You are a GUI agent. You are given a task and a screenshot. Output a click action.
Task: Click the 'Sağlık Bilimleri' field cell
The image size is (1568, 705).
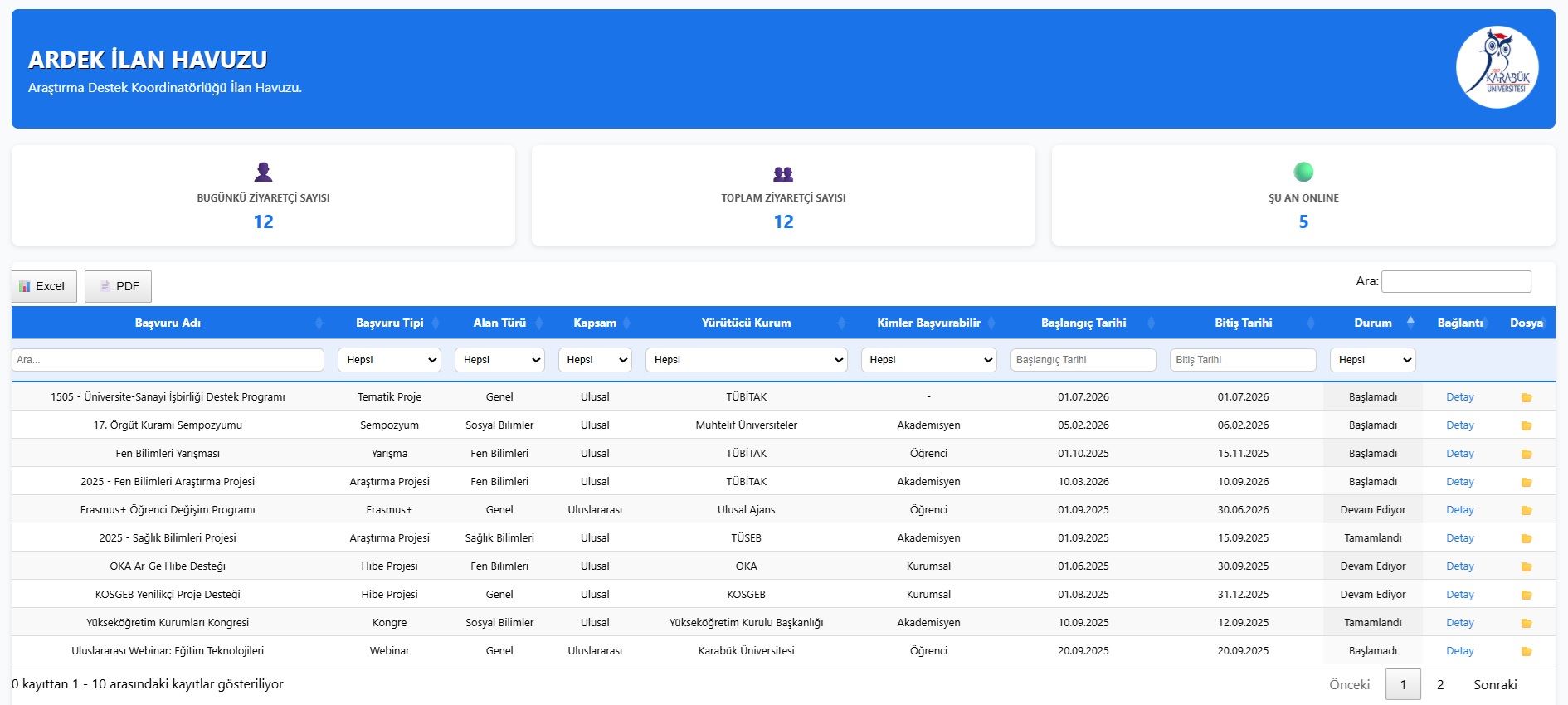[x=499, y=538]
